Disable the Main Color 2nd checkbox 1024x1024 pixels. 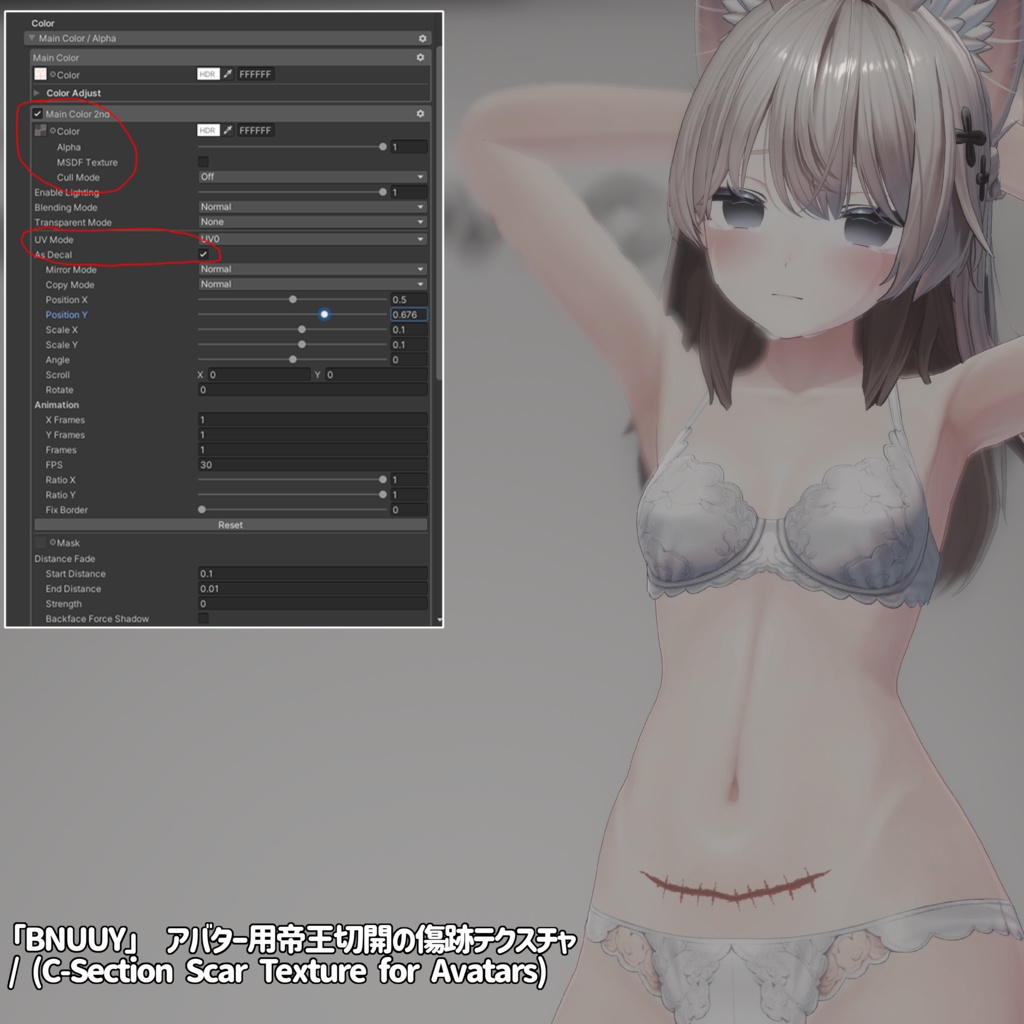click(x=36, y=114)
